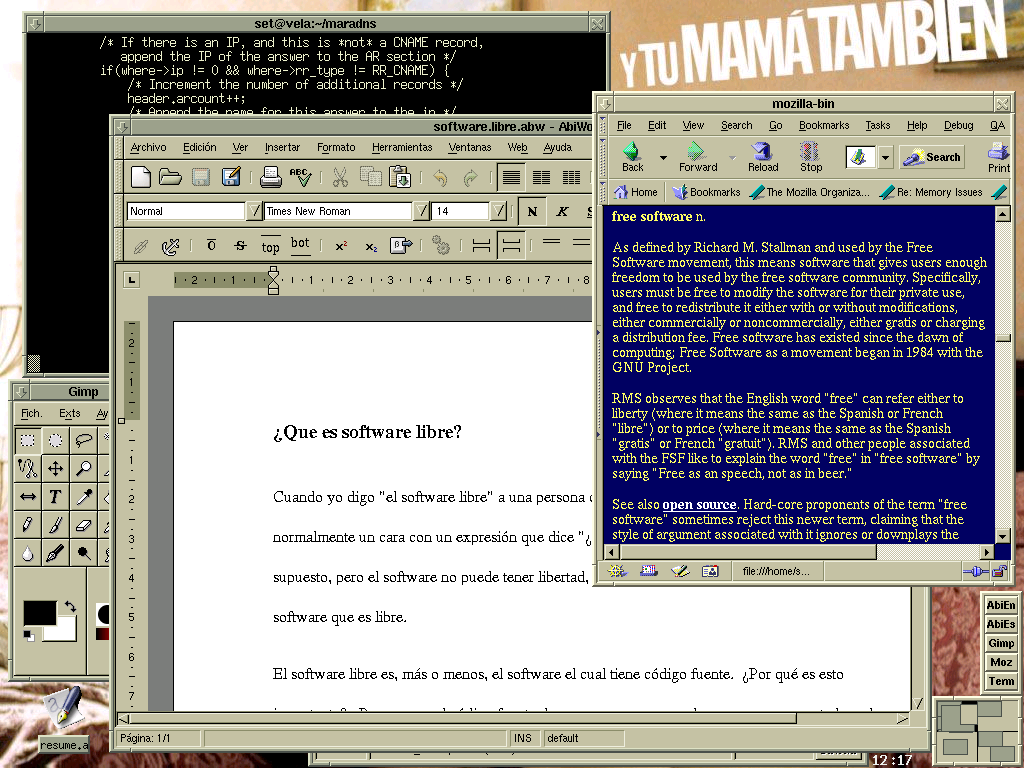The width and height of the screenshot is (1024, 768).
Task: Click the AbiWord spell check icon
Action: [300, 178]
